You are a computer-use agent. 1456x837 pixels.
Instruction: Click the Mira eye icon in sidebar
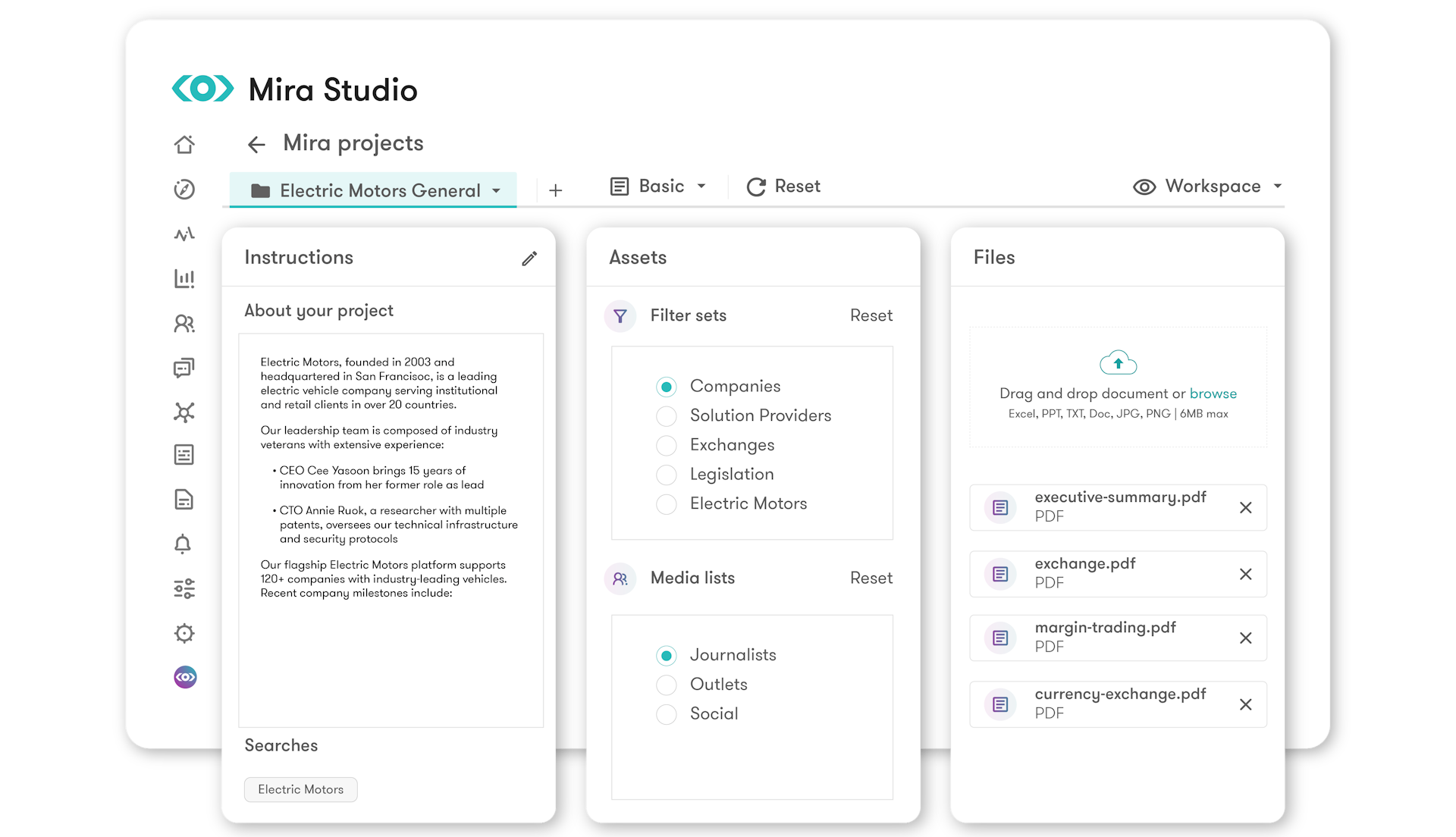185,677
